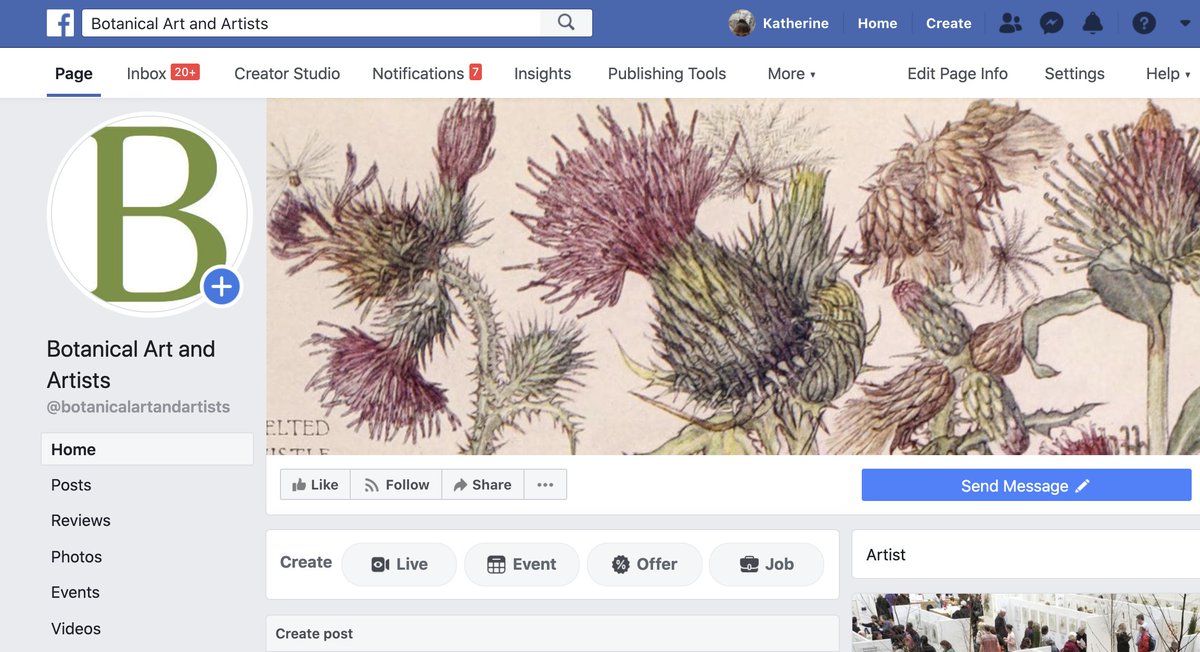
Task: Focus the Botanical Art and Artists search field
Action: pos(310,23)
